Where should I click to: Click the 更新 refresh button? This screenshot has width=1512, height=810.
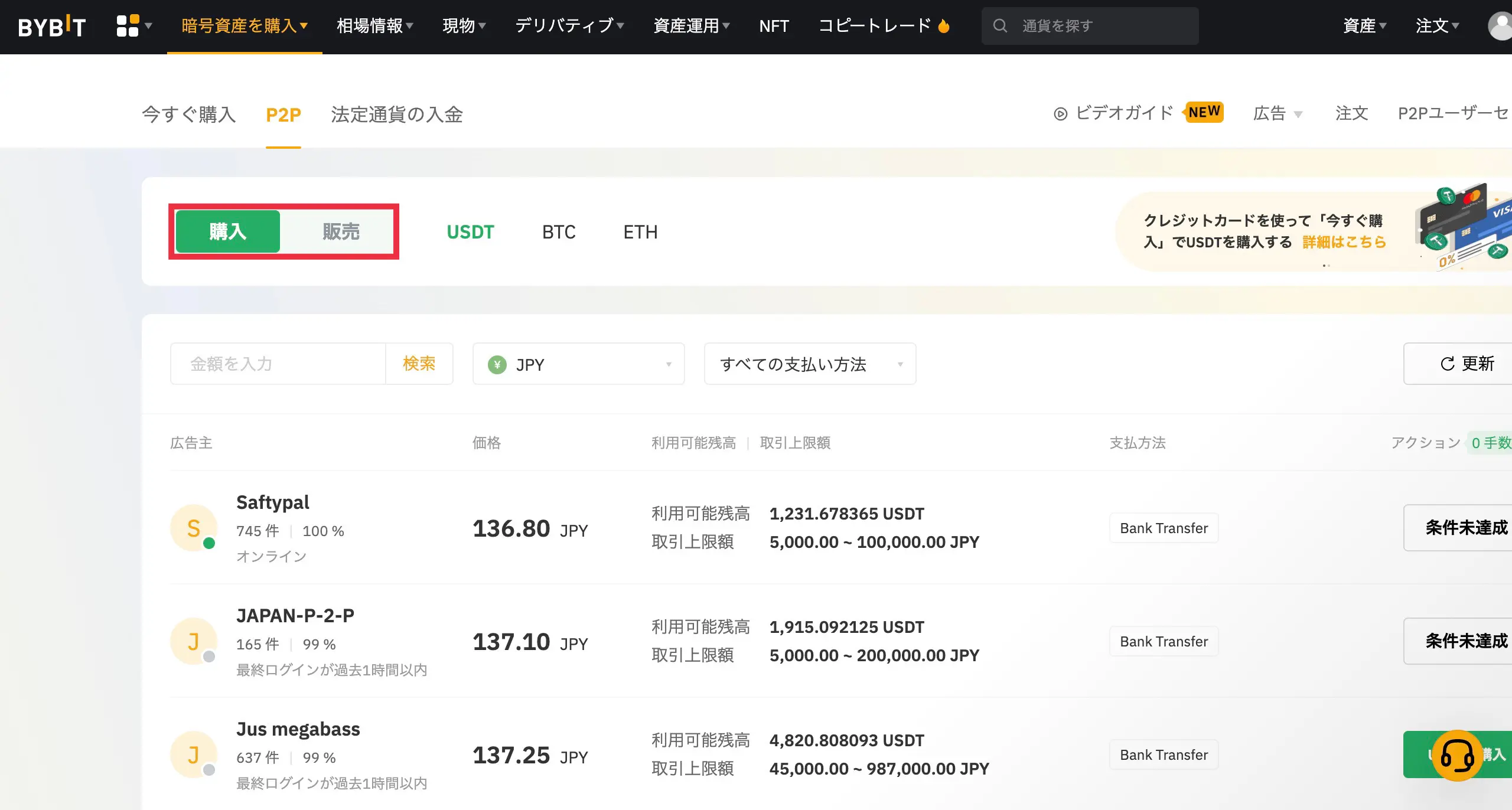(x=1467, y=364)
